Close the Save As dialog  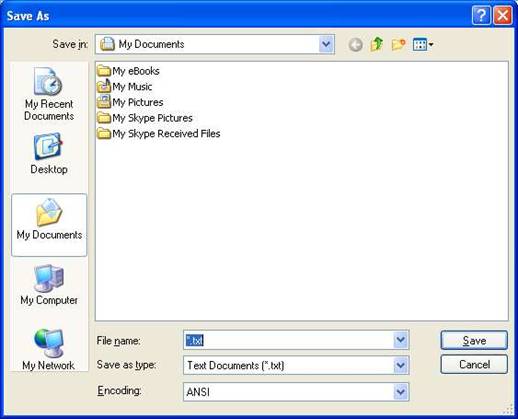click(503, 15)
